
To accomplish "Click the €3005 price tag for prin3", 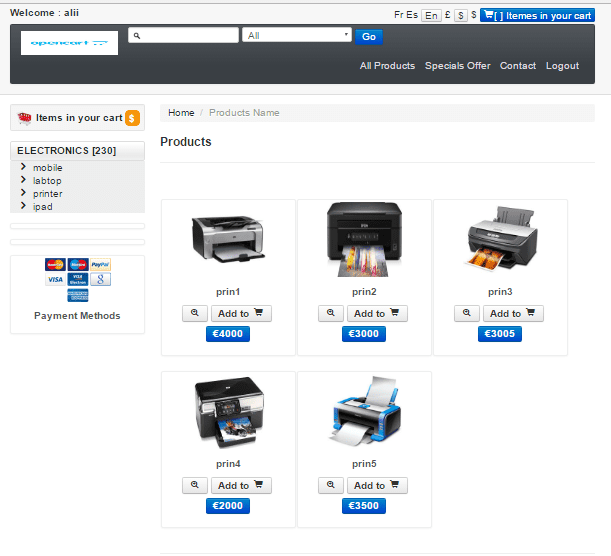I will pos(500,334).
